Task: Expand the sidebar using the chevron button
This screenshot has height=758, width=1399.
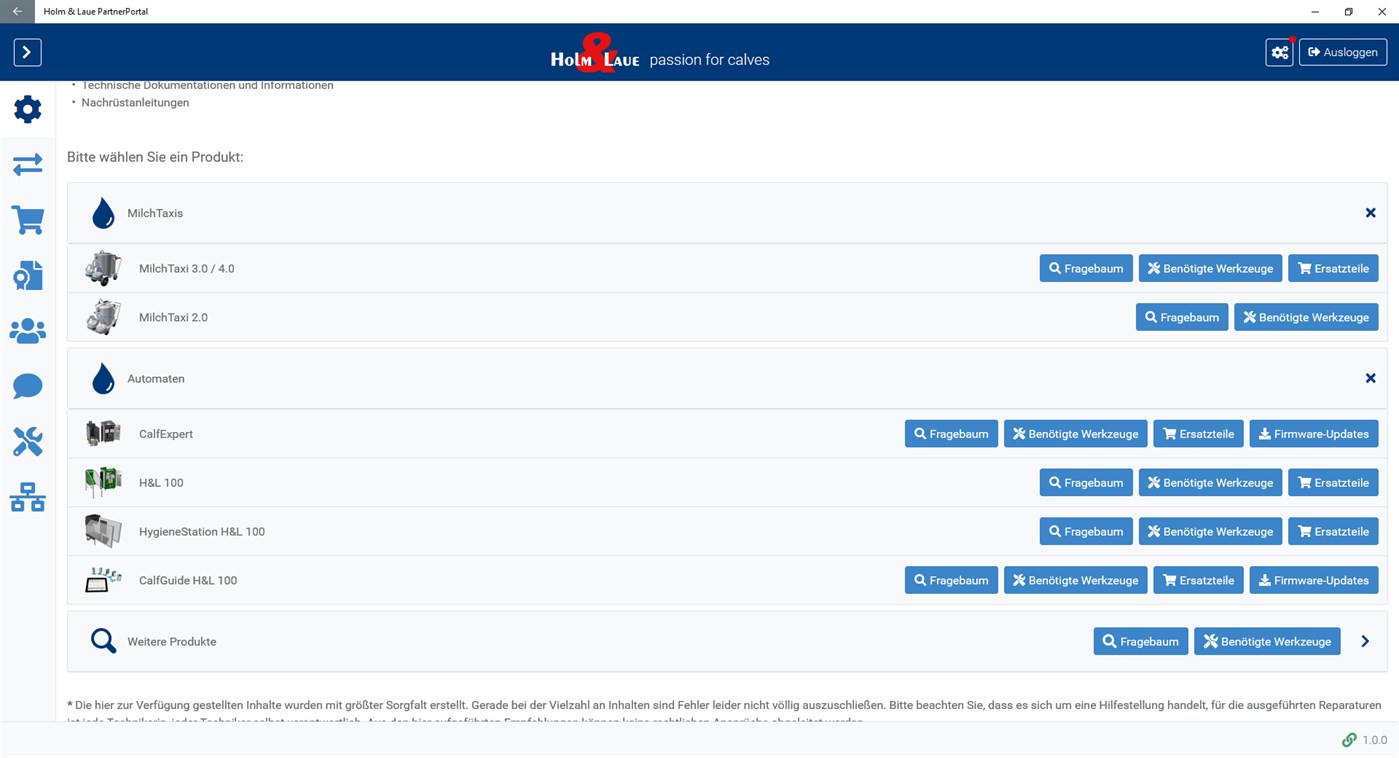Action: [x=27, y=52]
